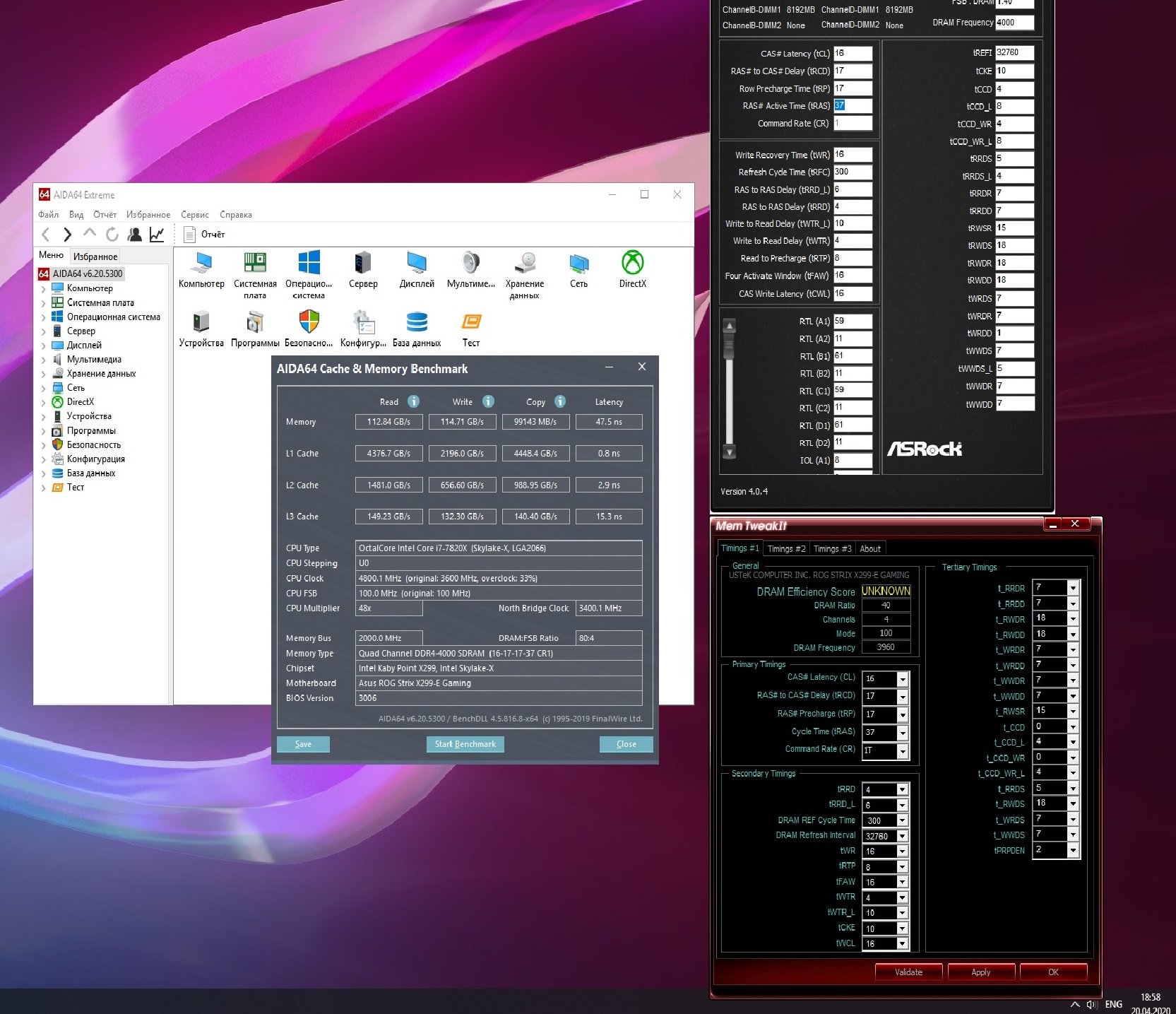Click the Write column info icon
The width and height of the screenshot is (1176, 1014).
[488, 401]
